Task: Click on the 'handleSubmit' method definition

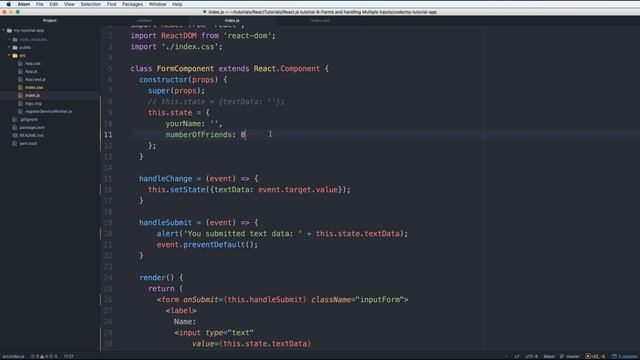Action: (x=165, y=223)
